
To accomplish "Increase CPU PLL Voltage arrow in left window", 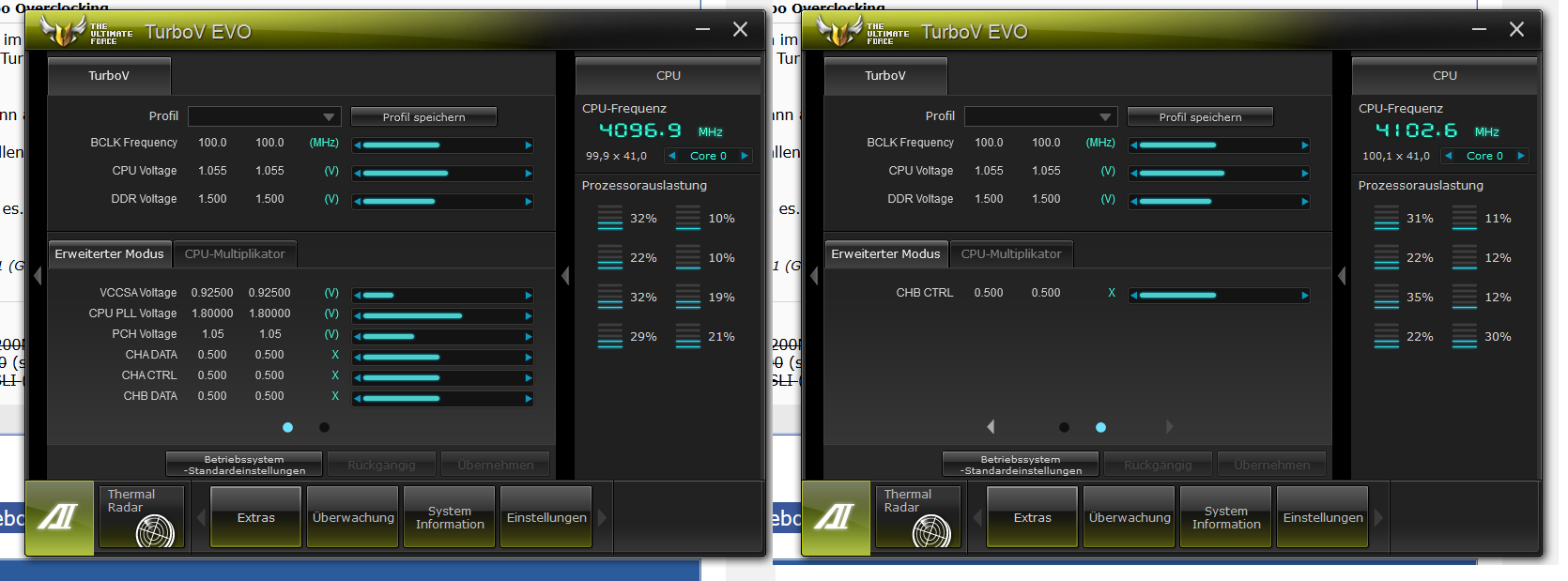I will pos(529,316).
